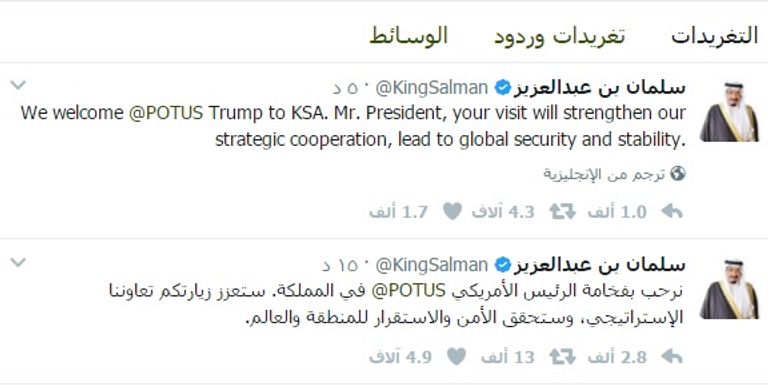Click second tweet's profile avatar
This screenshot has height=385, width=768.
coord(728,289)
